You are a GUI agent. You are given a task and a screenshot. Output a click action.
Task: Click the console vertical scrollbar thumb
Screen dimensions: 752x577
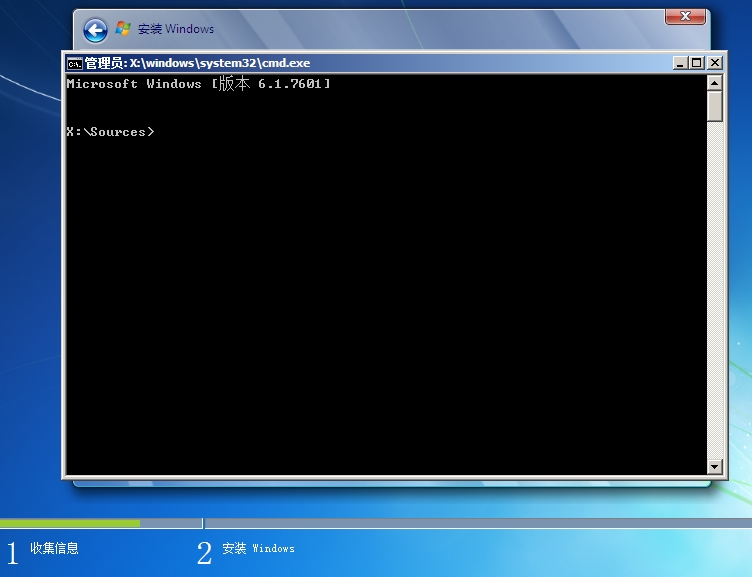pos(714,106)
